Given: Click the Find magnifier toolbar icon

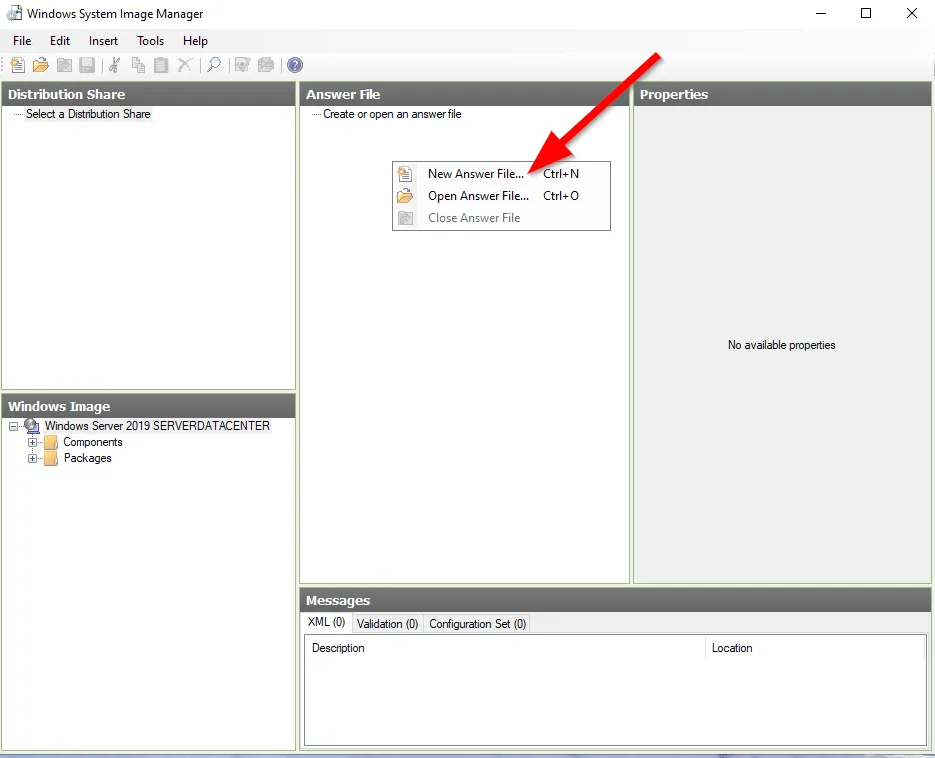Looking at the screenshot, I should click(x=213, y=65).
